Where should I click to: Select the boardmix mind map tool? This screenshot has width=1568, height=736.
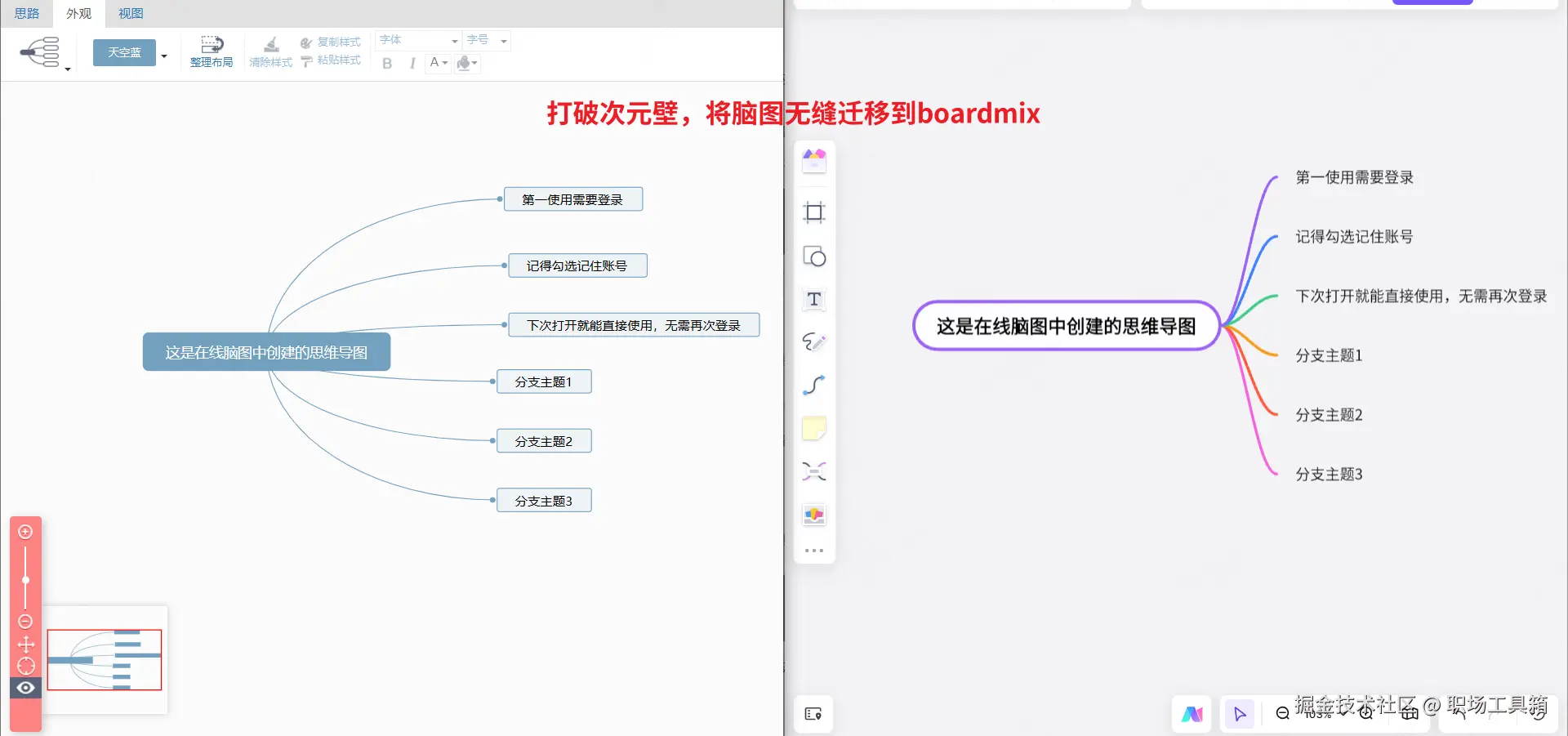pos(814,471)
